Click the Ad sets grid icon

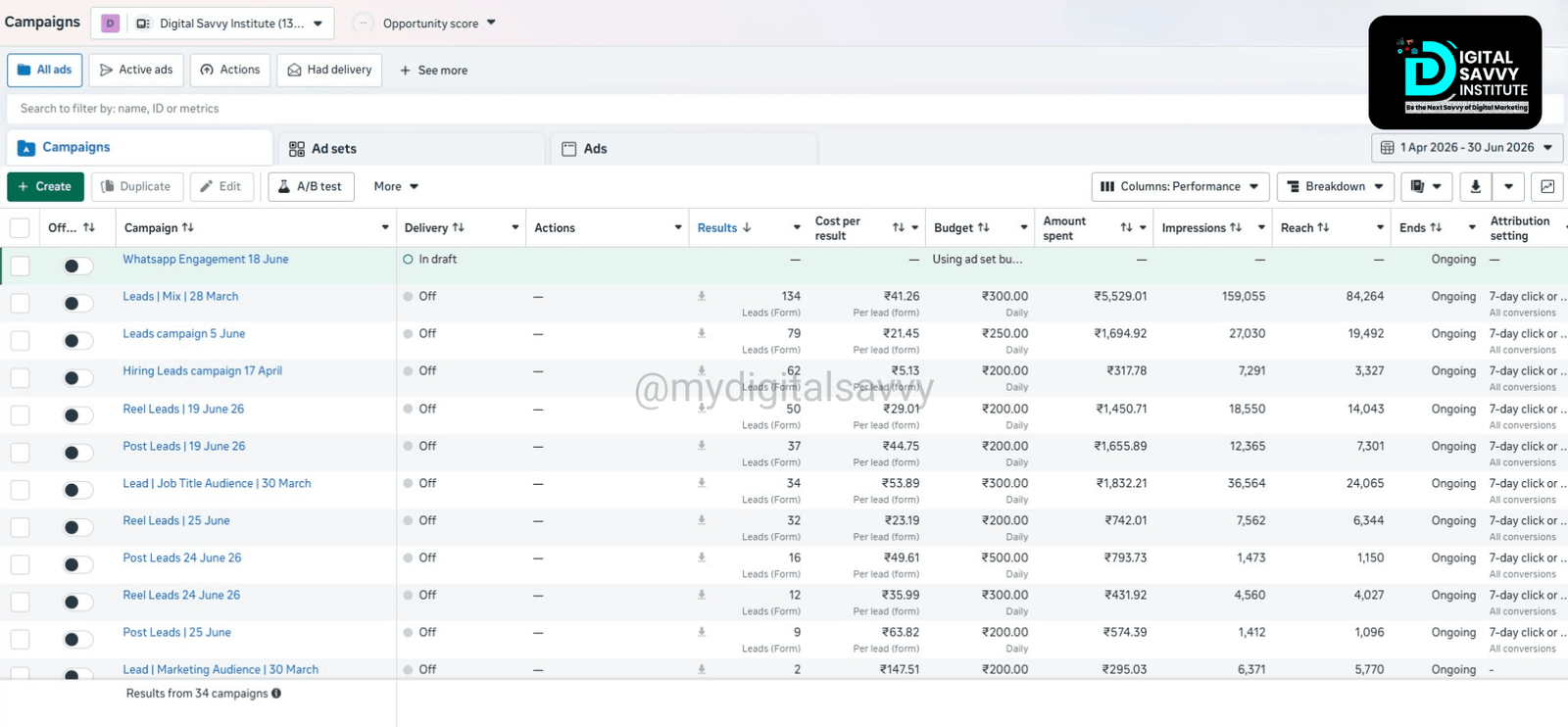click(x=297, y=149)
